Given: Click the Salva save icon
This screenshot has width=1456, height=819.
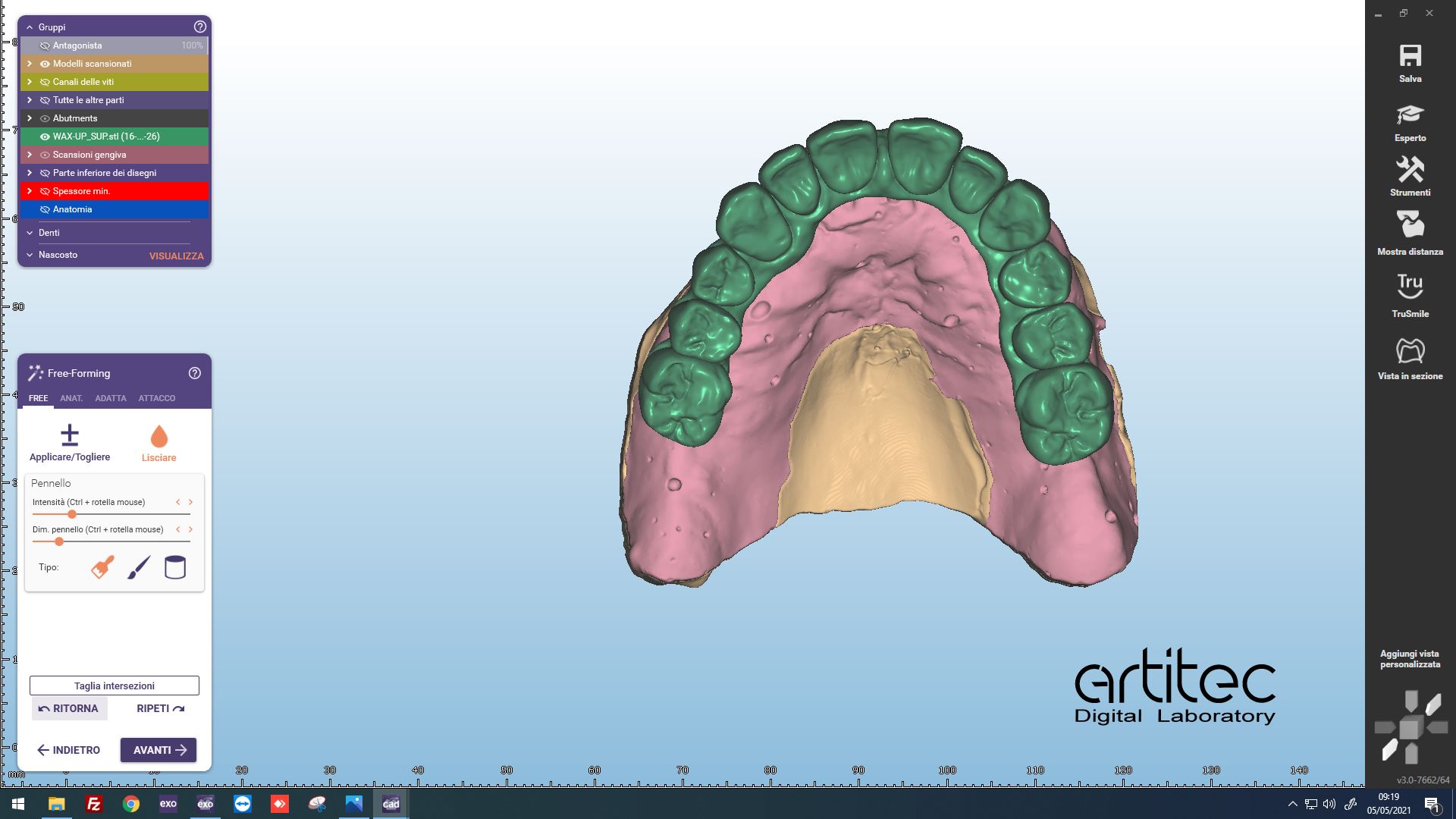Looking at the screenshot, I should tap(1410, 56).
